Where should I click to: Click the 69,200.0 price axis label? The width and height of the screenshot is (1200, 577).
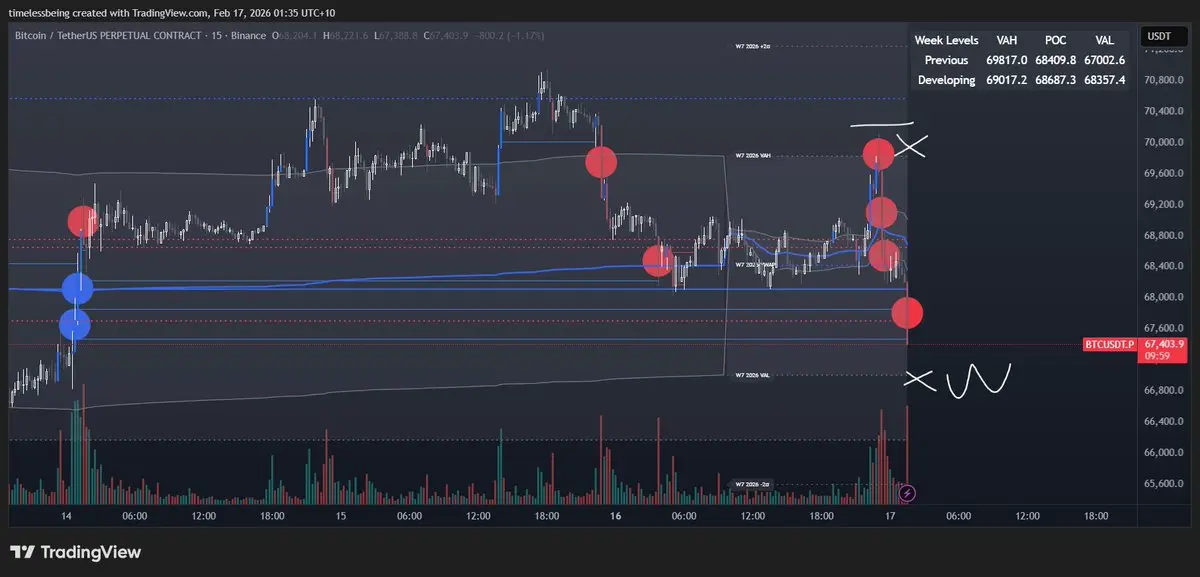coord(1164,204)
